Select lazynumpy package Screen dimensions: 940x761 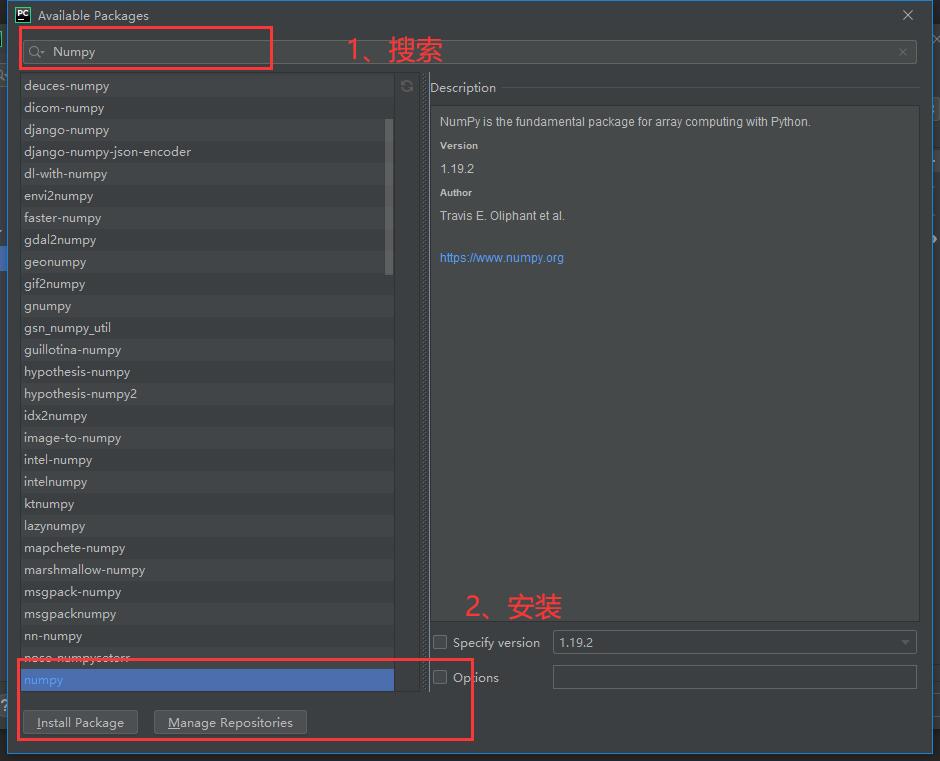[207, 526]
